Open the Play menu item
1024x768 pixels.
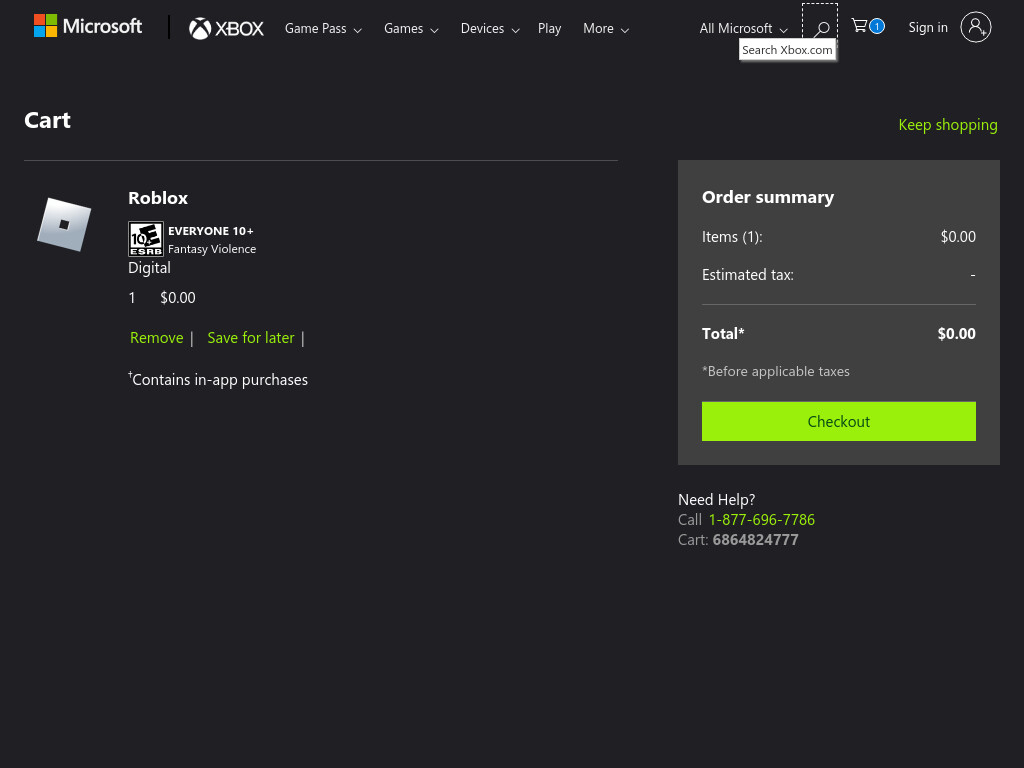click(x=549, y=29)
